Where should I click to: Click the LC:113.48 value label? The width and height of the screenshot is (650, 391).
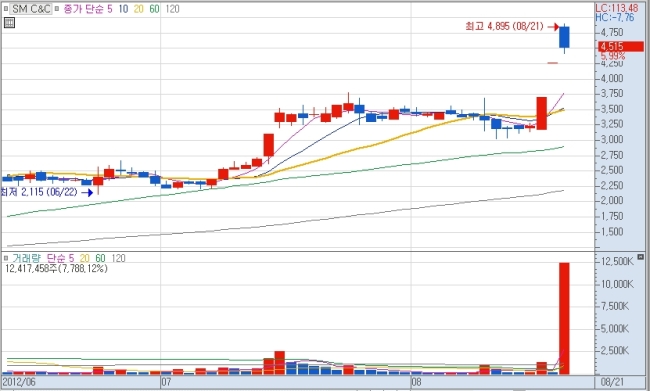coord(617,8)
